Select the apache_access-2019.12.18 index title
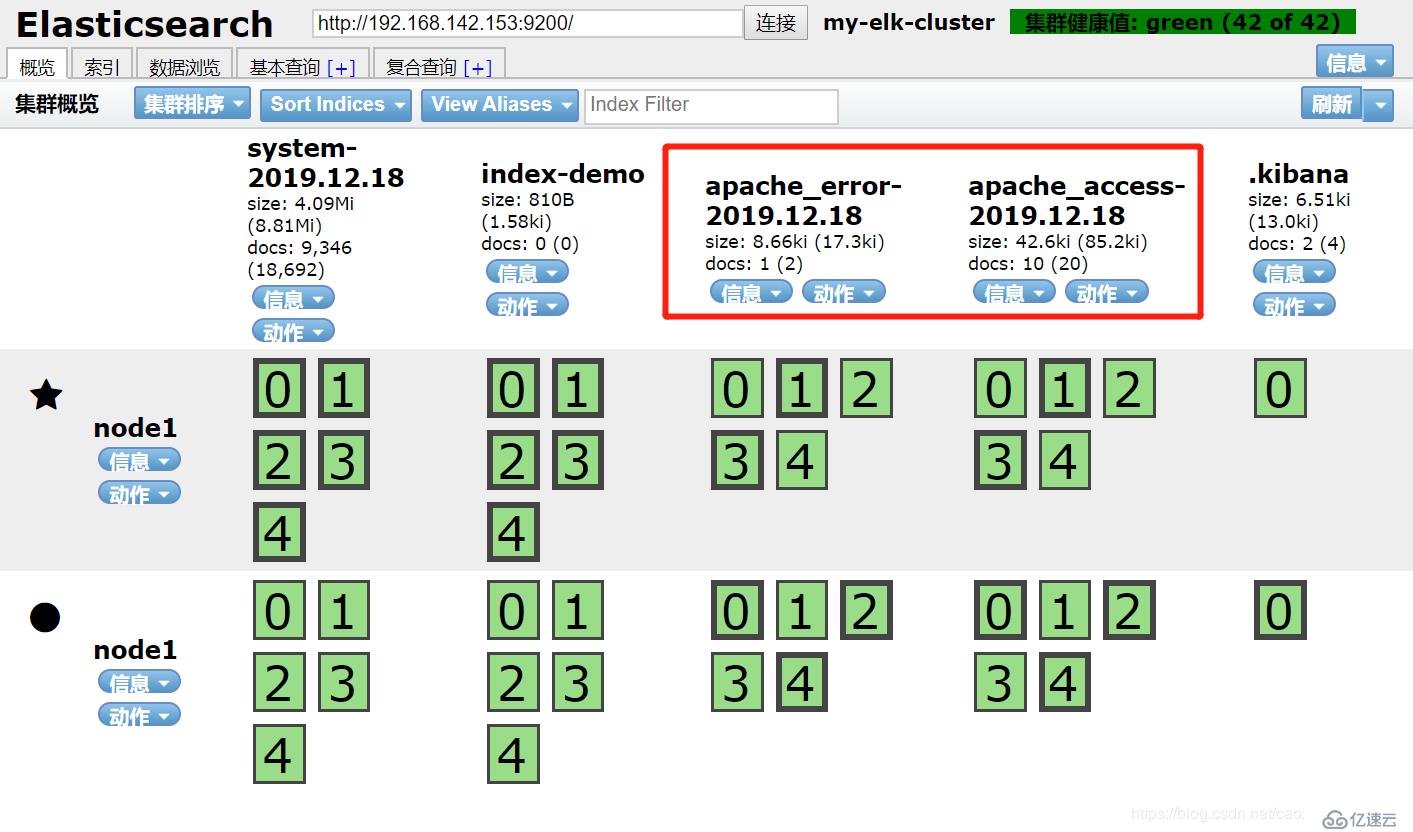This screenshot has height=832, width=1413. (x=1077, y=200)
